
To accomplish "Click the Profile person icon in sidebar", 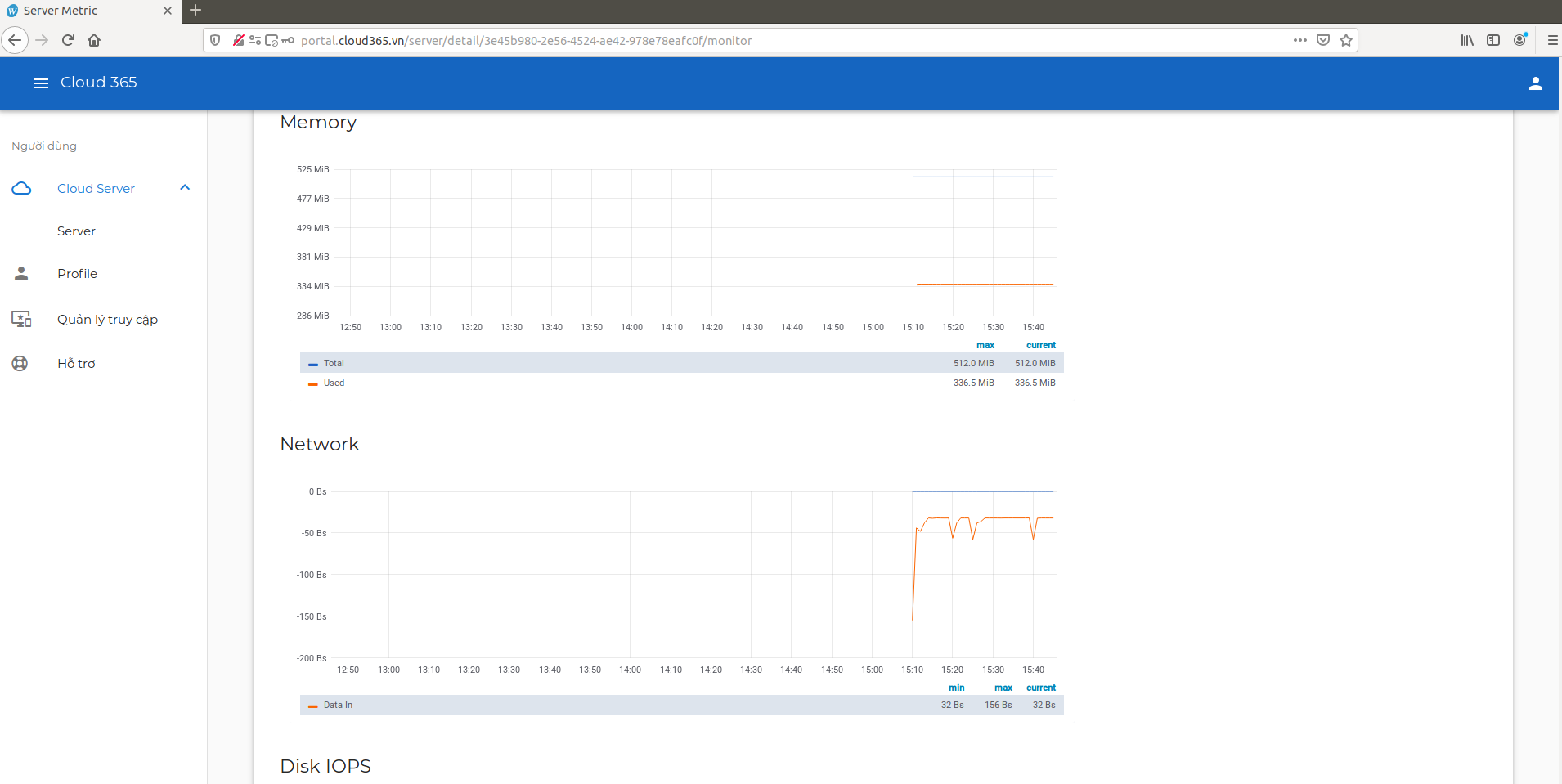I will pyautogui.click(x=21, y=273).
